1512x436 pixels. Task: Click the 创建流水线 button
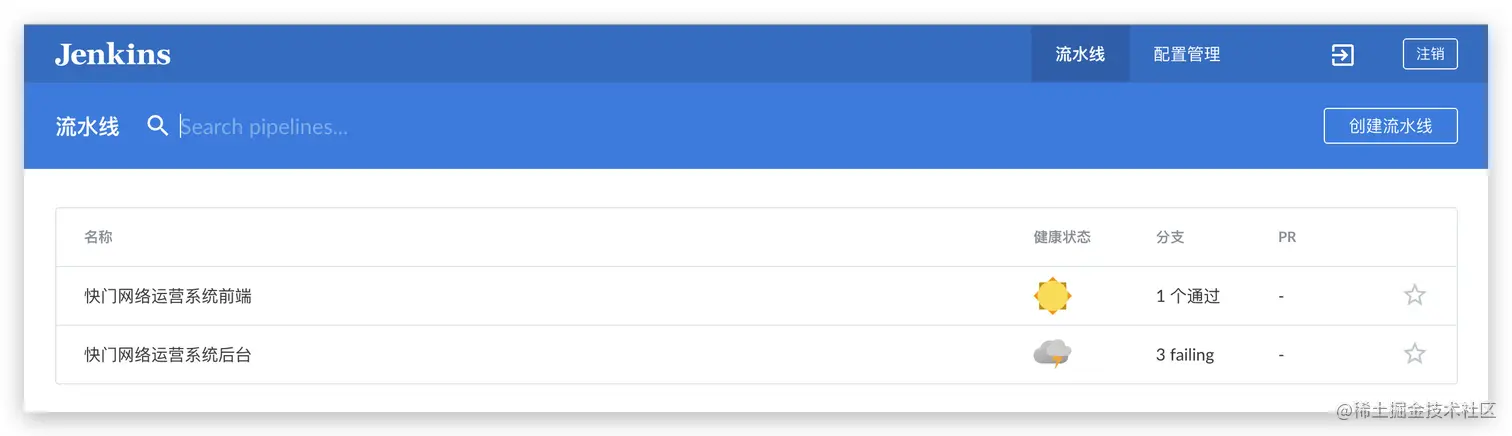click(x=1390, y=126)
